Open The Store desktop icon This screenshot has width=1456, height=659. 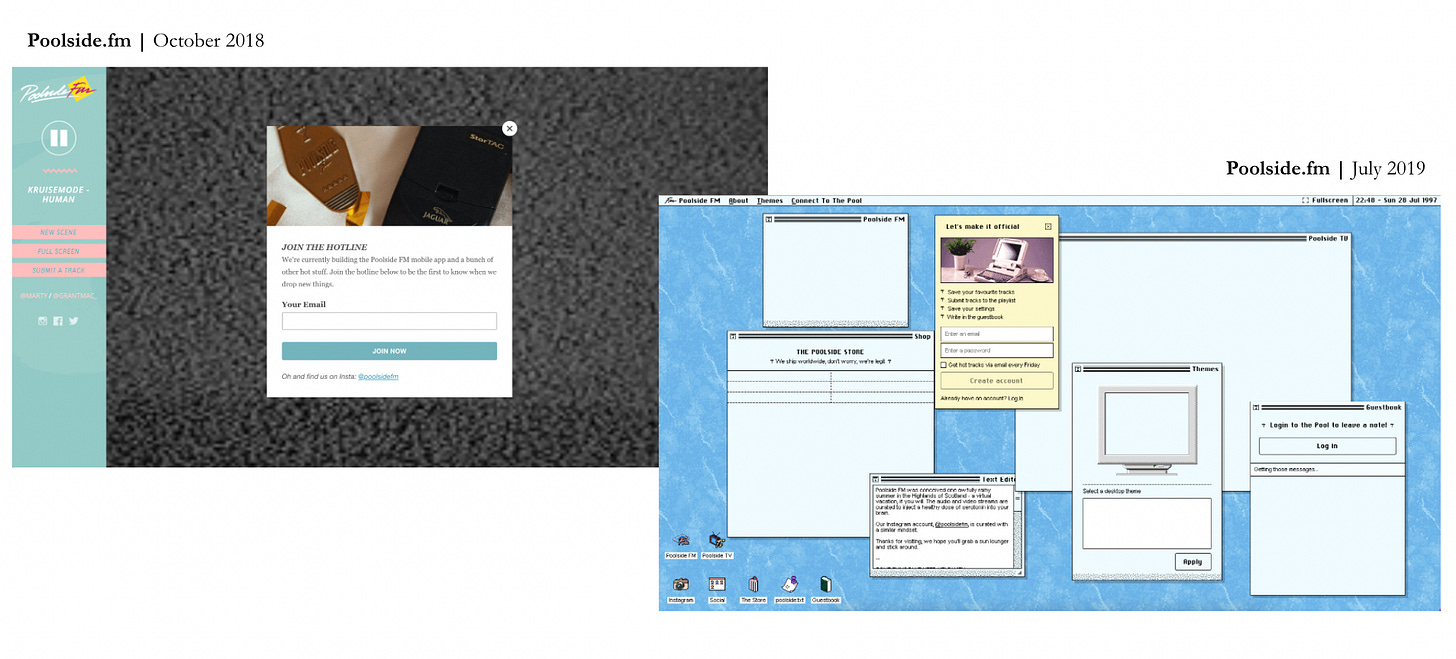tap(753, 590)
